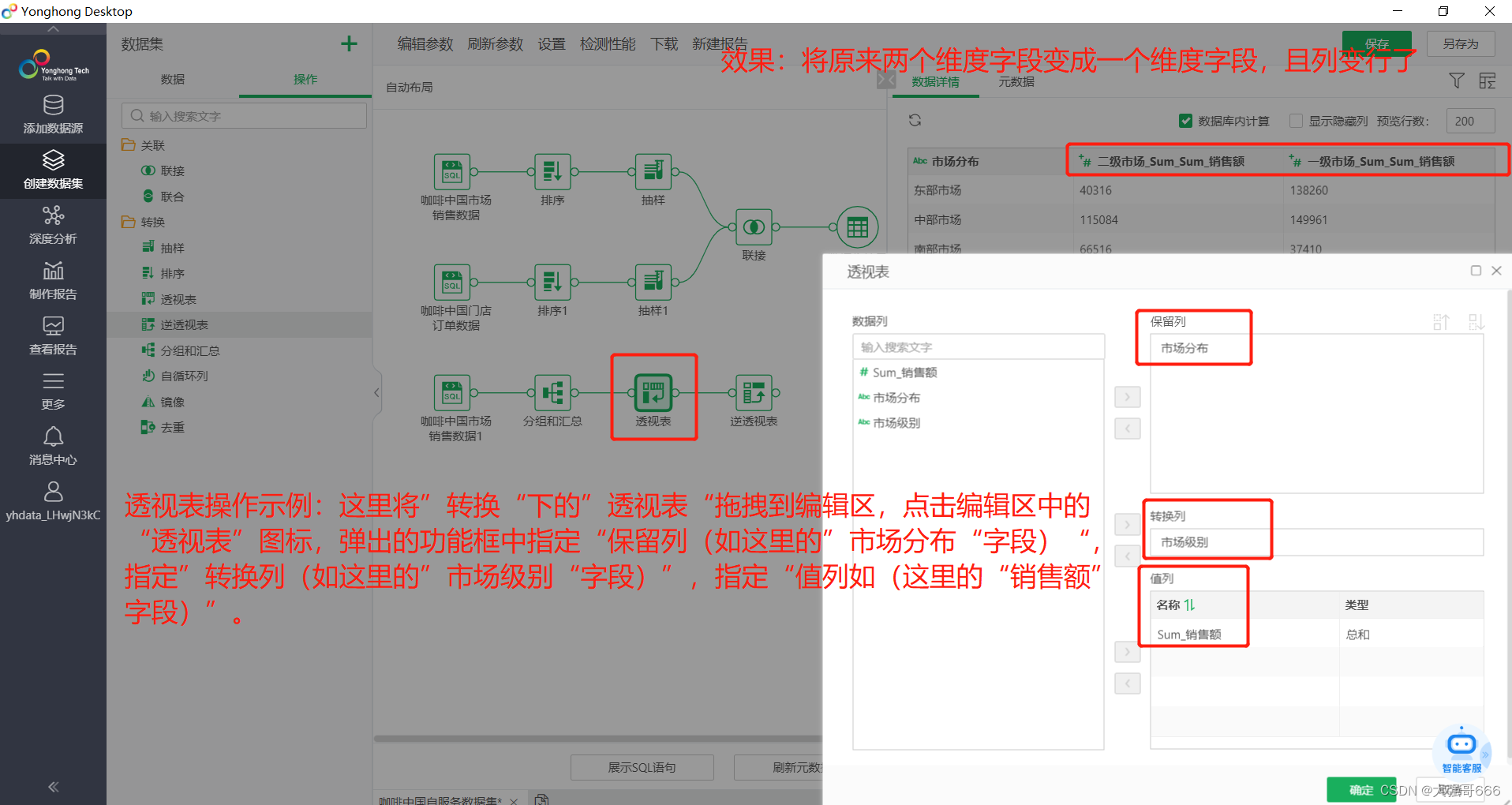Open the 更多 sidebar menu
The height and width of the screenshot is (805, 1512).
tap(53, 391)
